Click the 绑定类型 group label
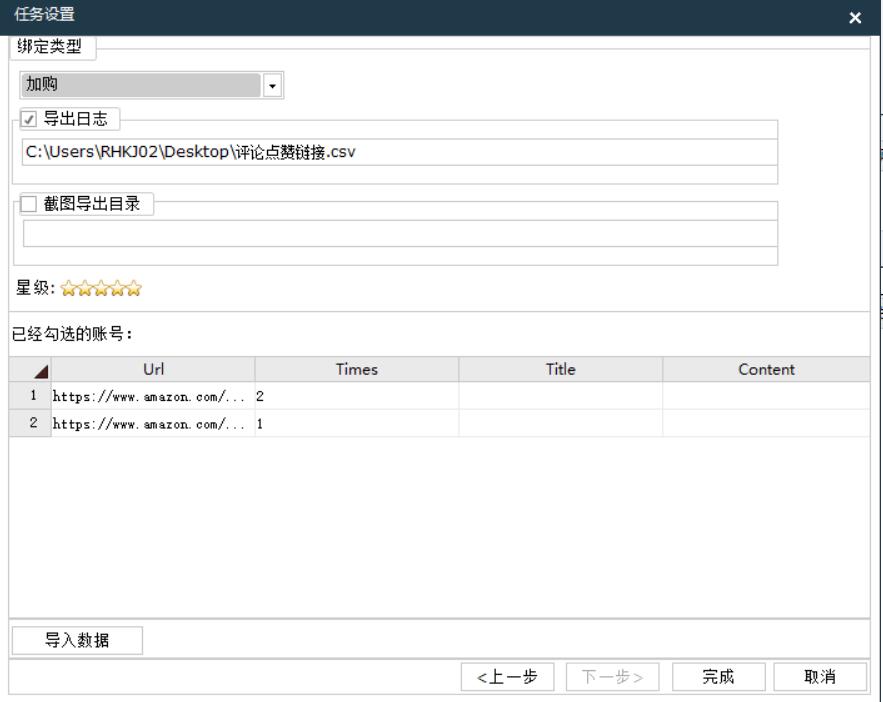 [50, 46]
